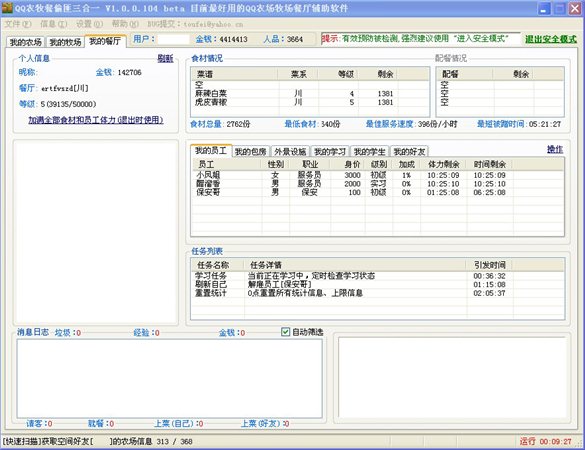Viewport: 585px width, 450px height.
Task: Click 操作 link above employee table
Action: pos(555,149)
